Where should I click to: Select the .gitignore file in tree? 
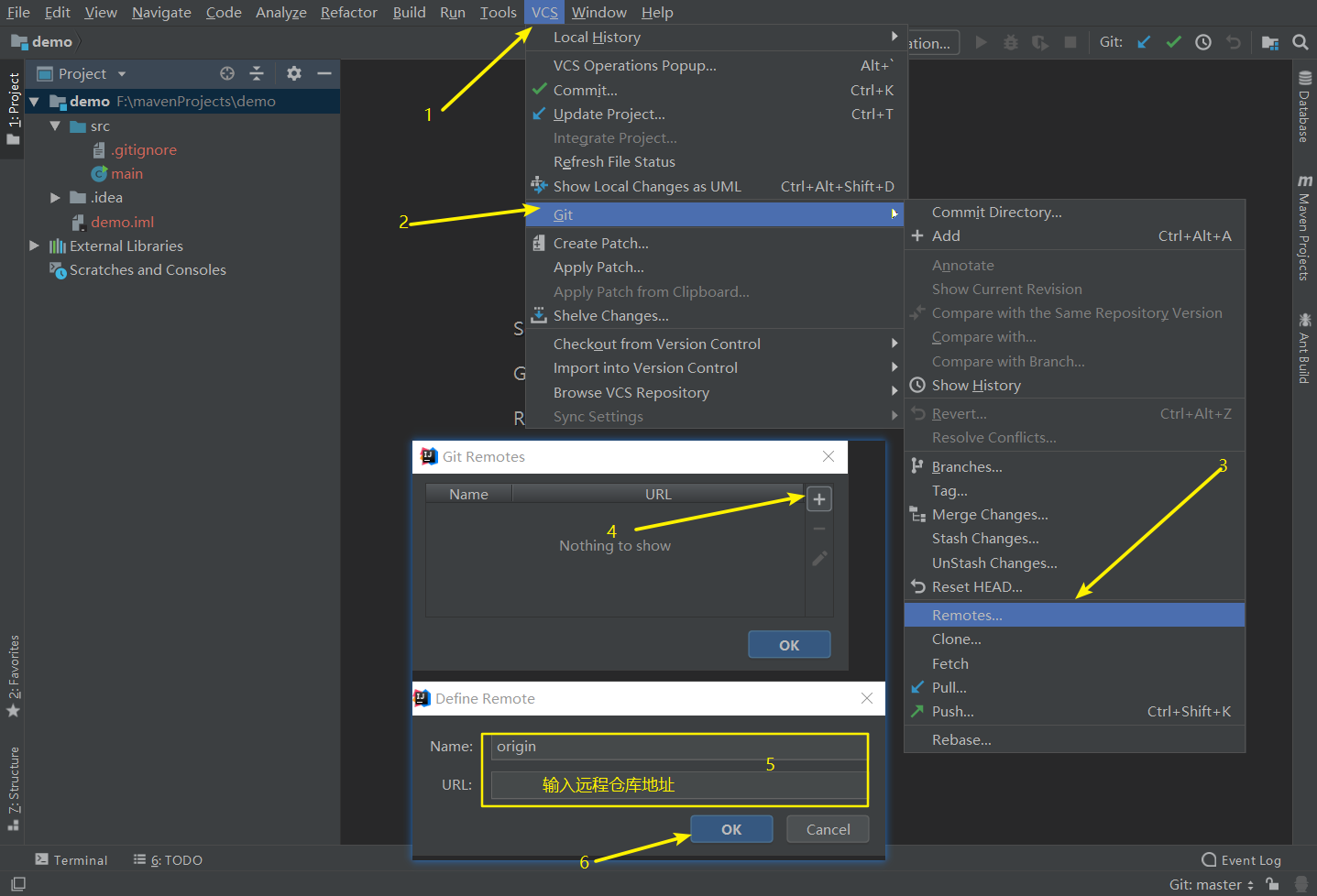click(x=135, y=150)
